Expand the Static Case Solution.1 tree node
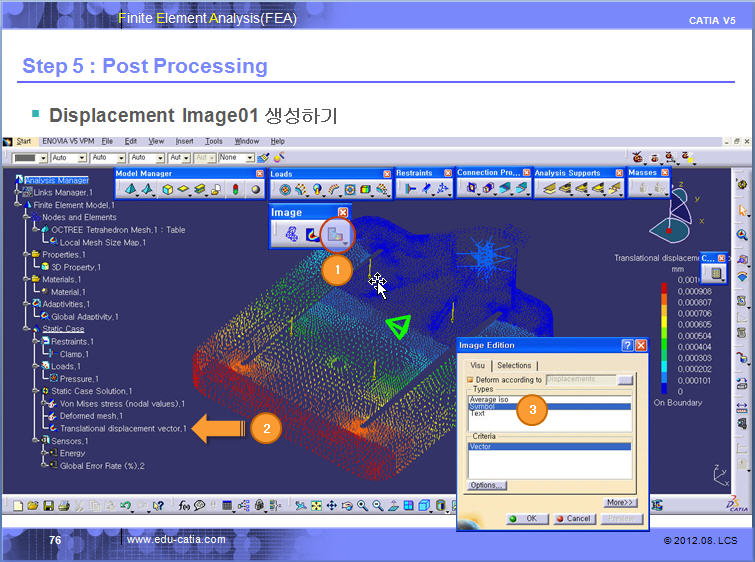755x562 pixels. pyautogui.click(x=36, y=391)
